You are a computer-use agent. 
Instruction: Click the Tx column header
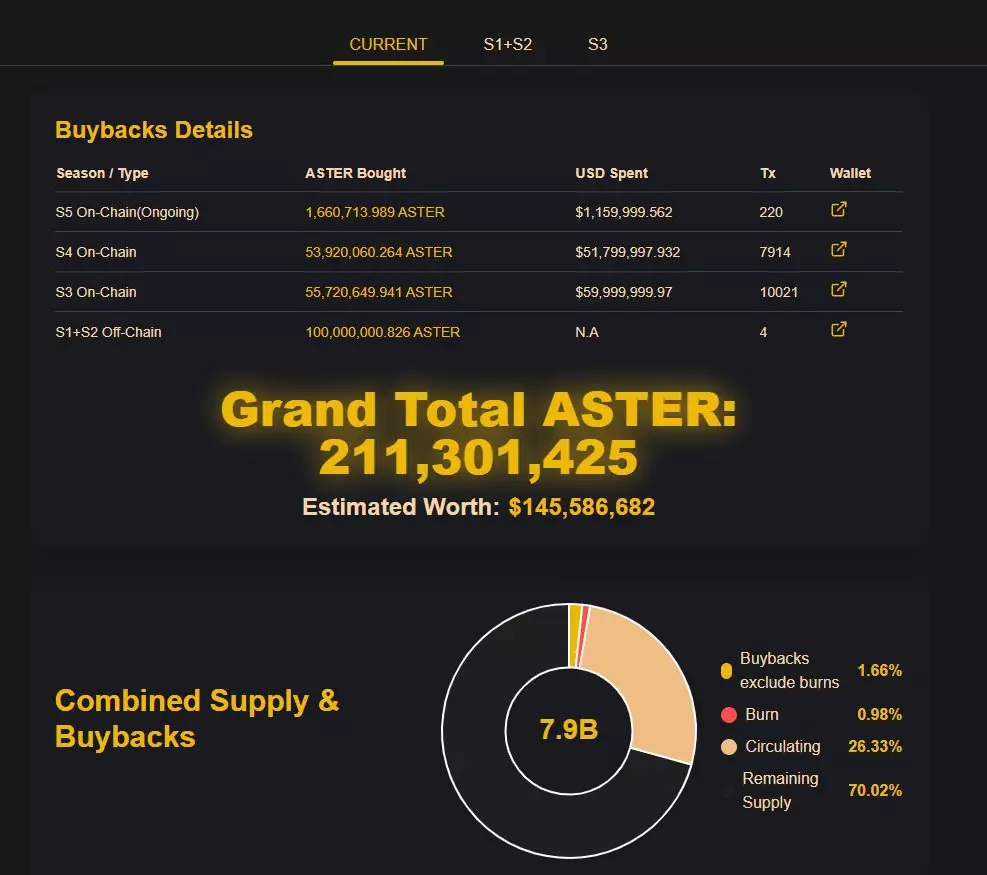click(x=767, y=173)
